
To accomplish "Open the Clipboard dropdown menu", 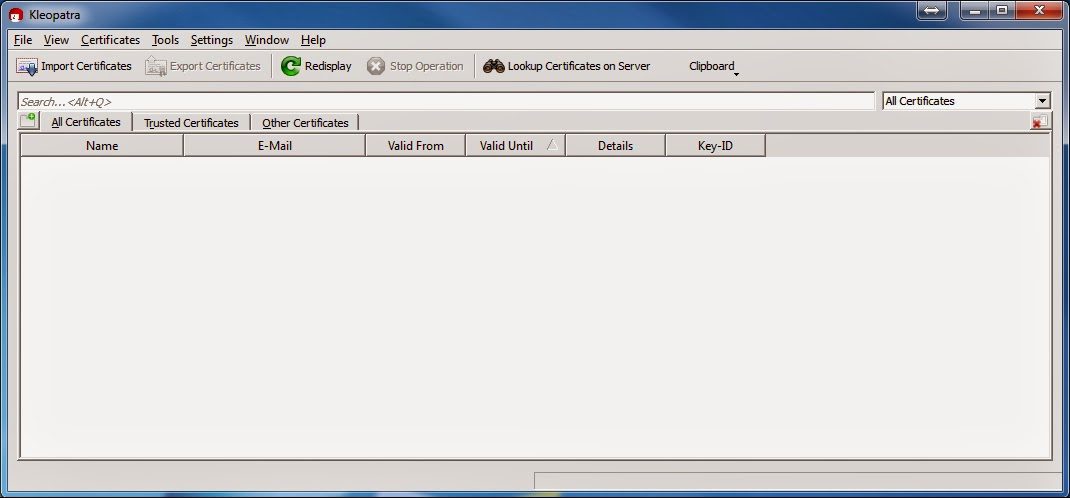I will pos(714,66).
